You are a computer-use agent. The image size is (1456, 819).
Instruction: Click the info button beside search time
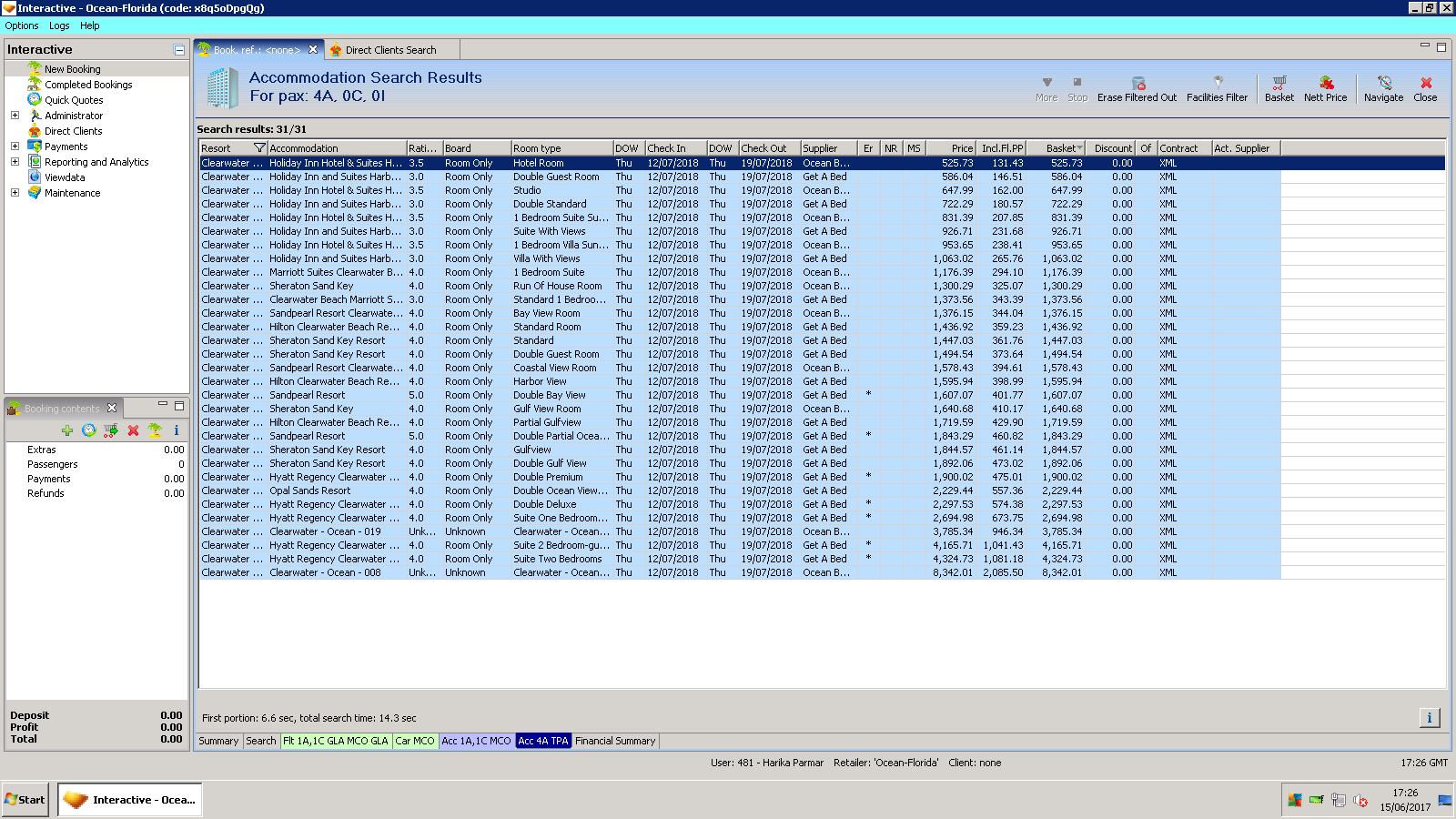click(1429, 718)
